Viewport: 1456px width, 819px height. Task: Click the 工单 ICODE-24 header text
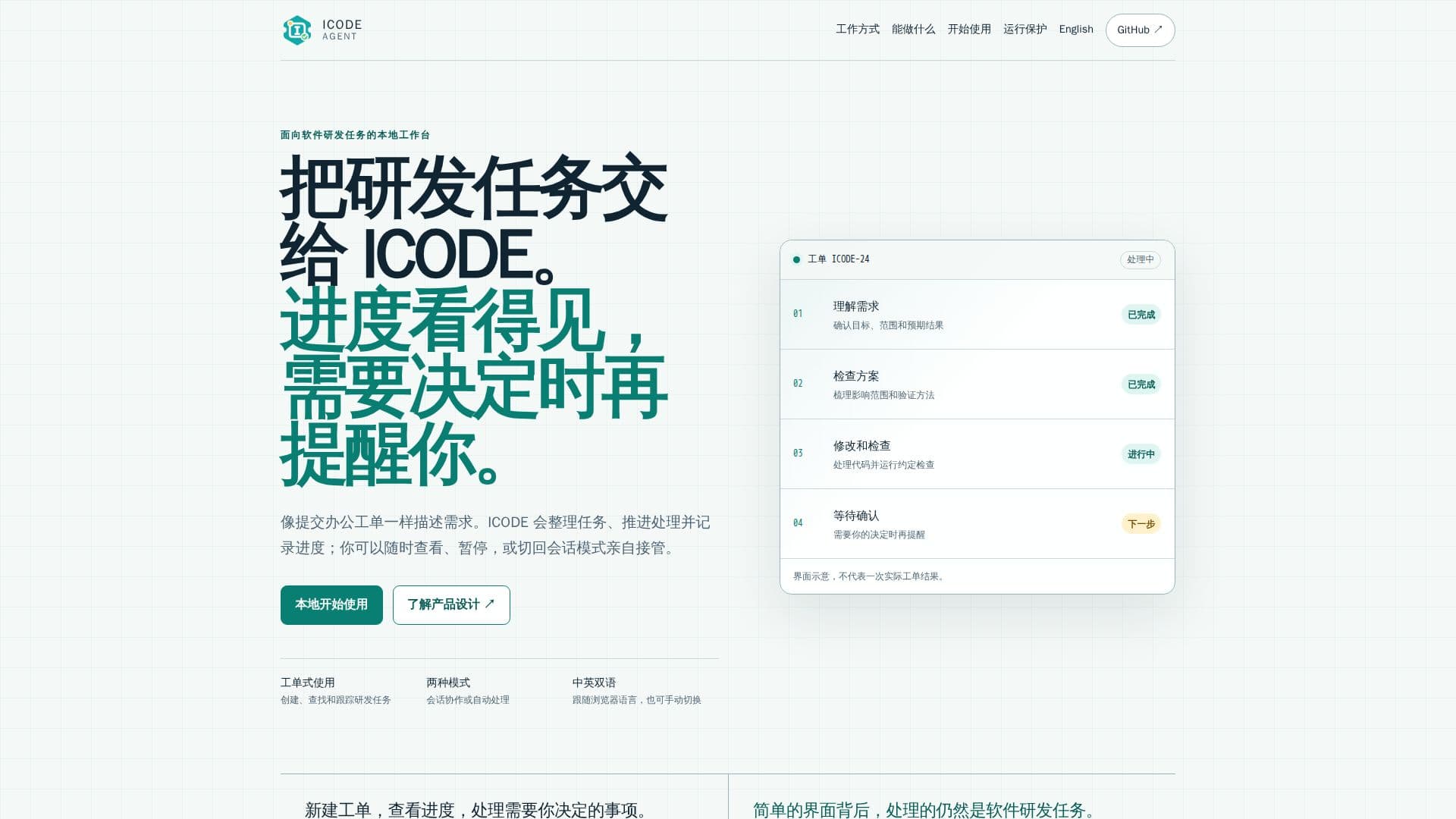[839, 259]
